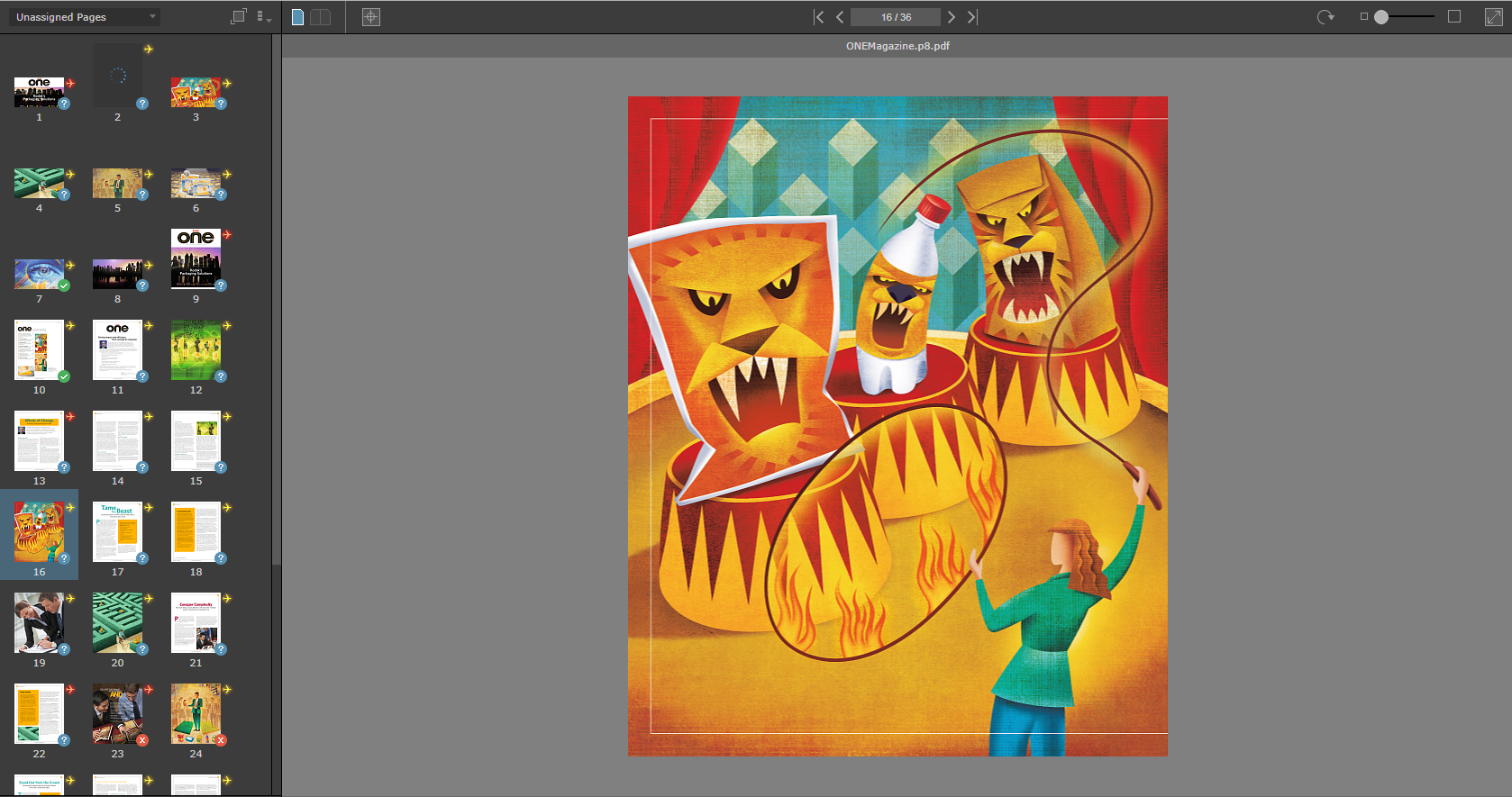
Task: Click the small zoom-out square icon
Action: point(1363,16)
